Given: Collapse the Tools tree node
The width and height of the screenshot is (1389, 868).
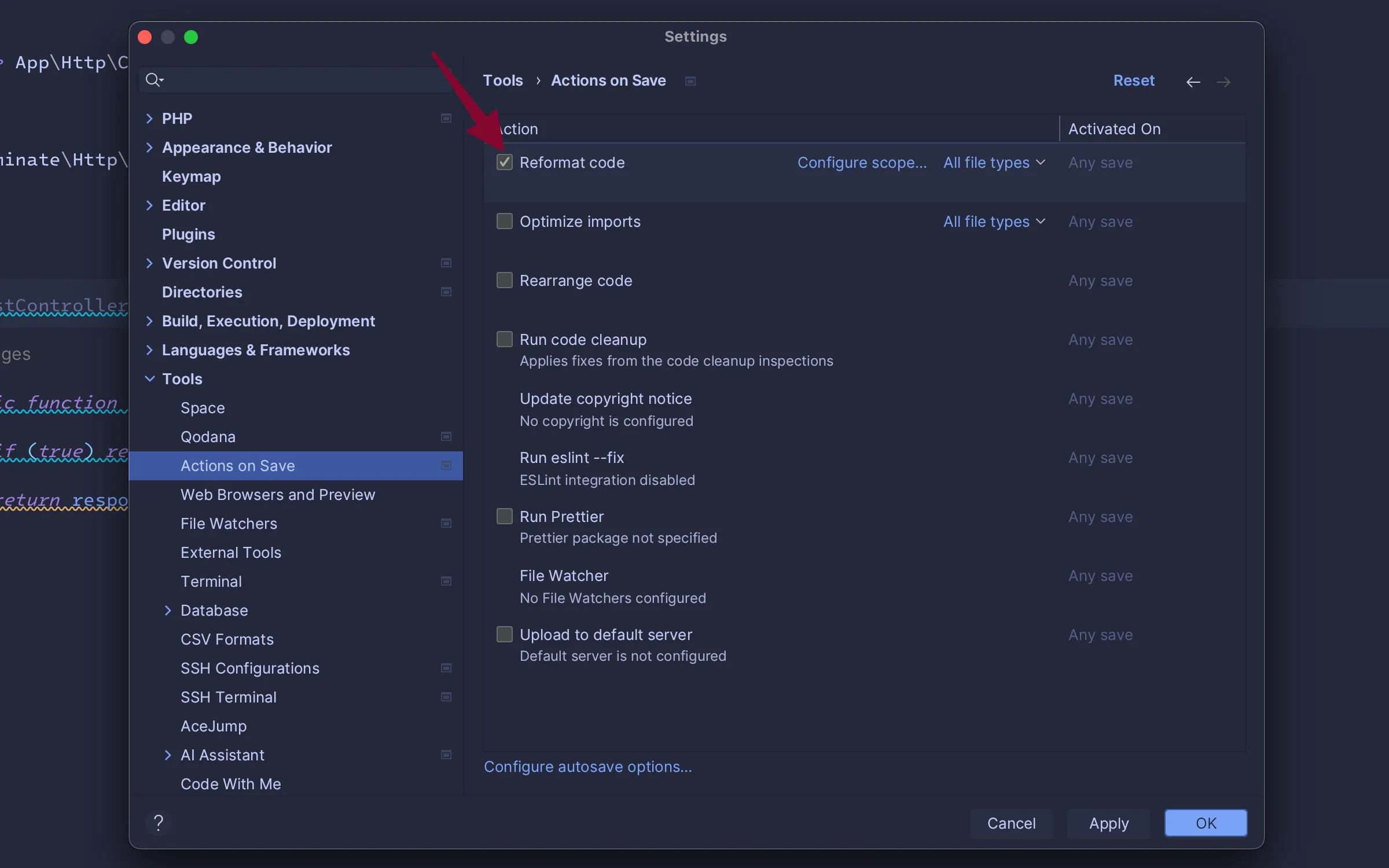Looking at the screenshot, I should pyautogui.click(x=149, y=379).
